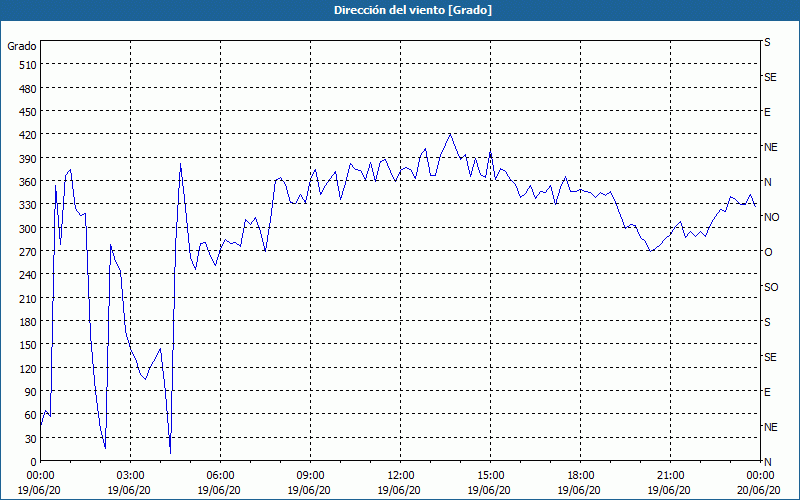Select the 19/06/20 date under 12:00
800x500 pixels.
click(399, 490)
